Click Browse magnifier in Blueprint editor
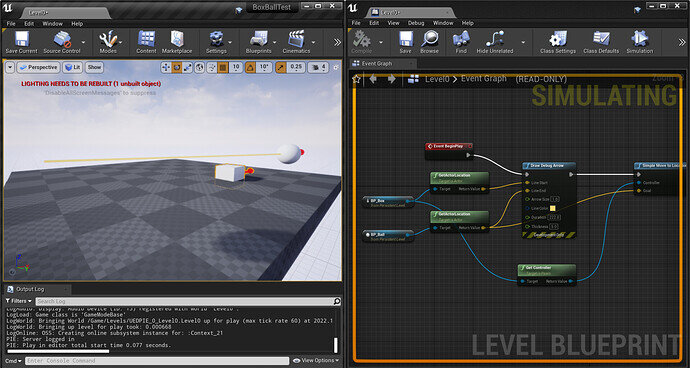Image resolution: width=690 pixels, height=368 pixels. tap(429, 42)
